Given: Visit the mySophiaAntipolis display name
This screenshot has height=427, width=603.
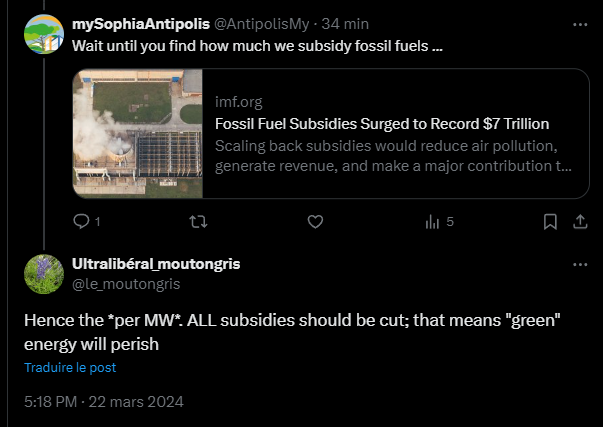Looking at the screenshot, I should coord(141,24).
